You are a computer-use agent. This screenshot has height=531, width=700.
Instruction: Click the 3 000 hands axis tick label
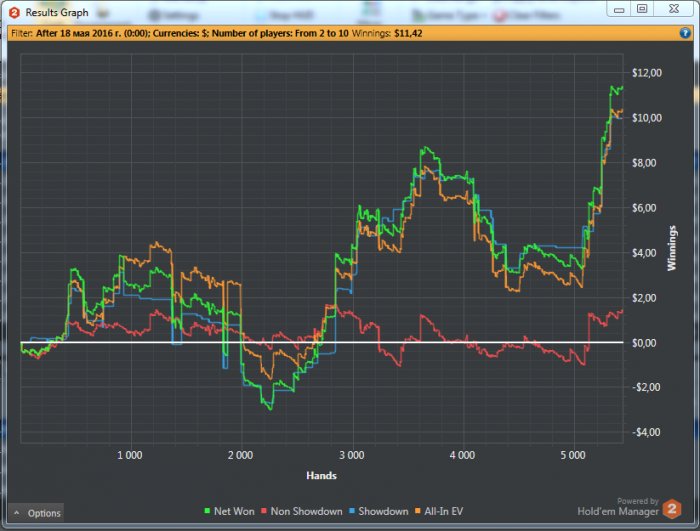[x=350, y=454]
